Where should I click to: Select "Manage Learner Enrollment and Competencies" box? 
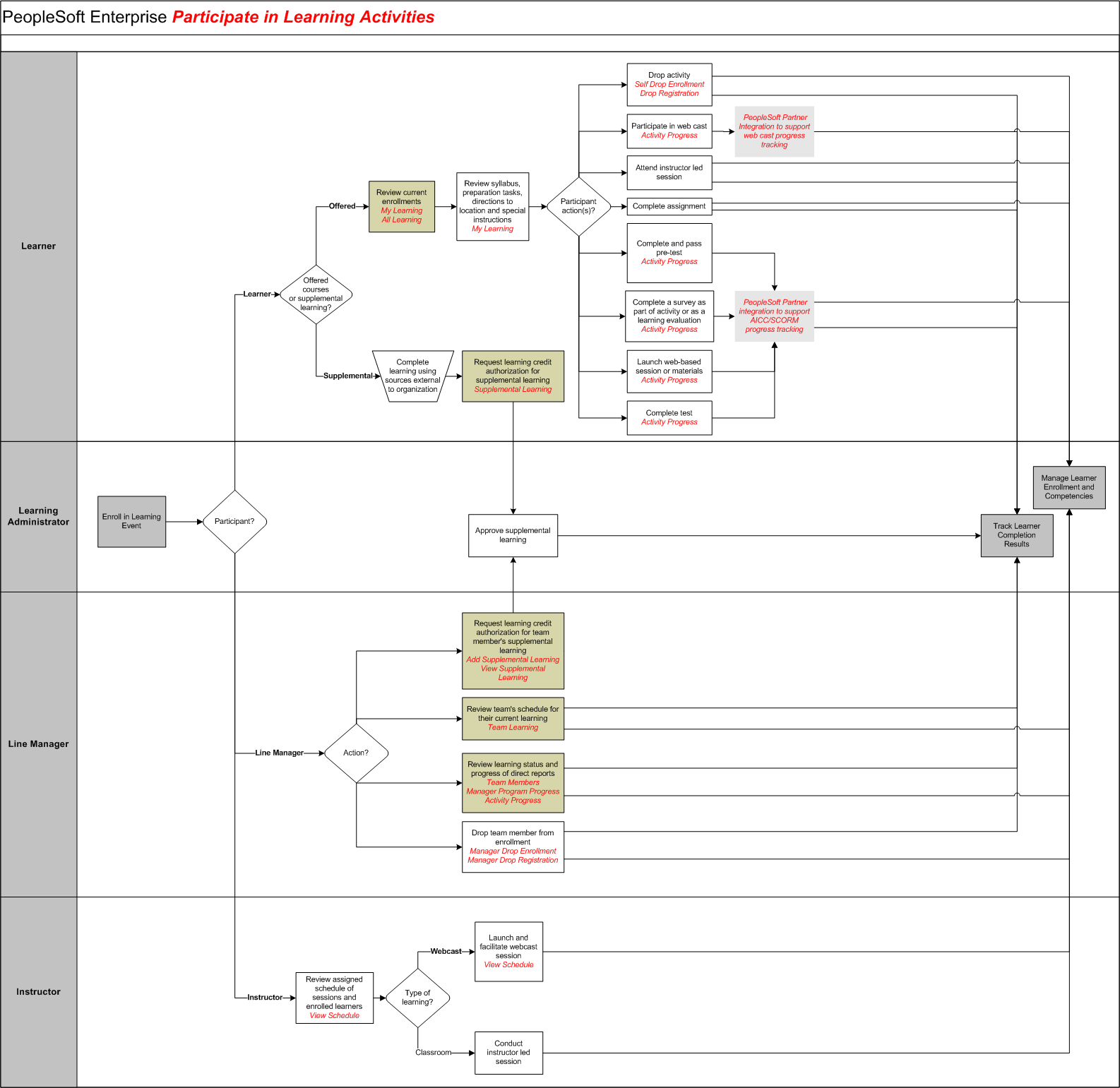click(x=1069, y=488)
